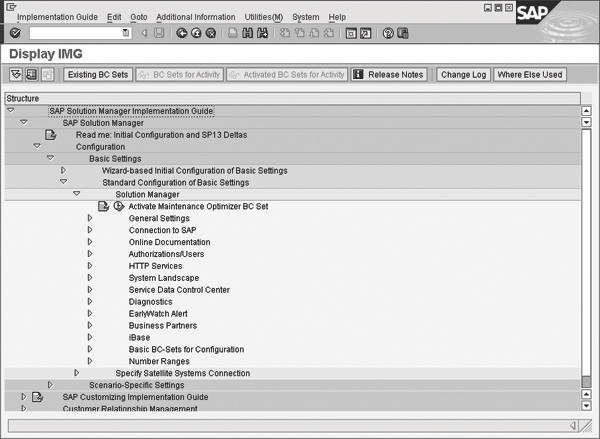Open the Utilities(M) menu
600x439 pixels.
264,17
